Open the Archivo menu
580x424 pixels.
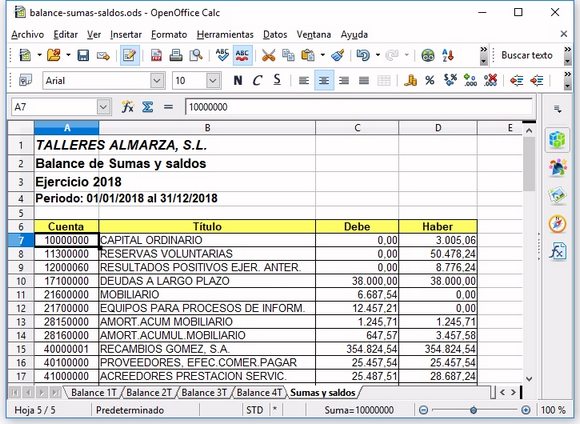coord(28,34)
